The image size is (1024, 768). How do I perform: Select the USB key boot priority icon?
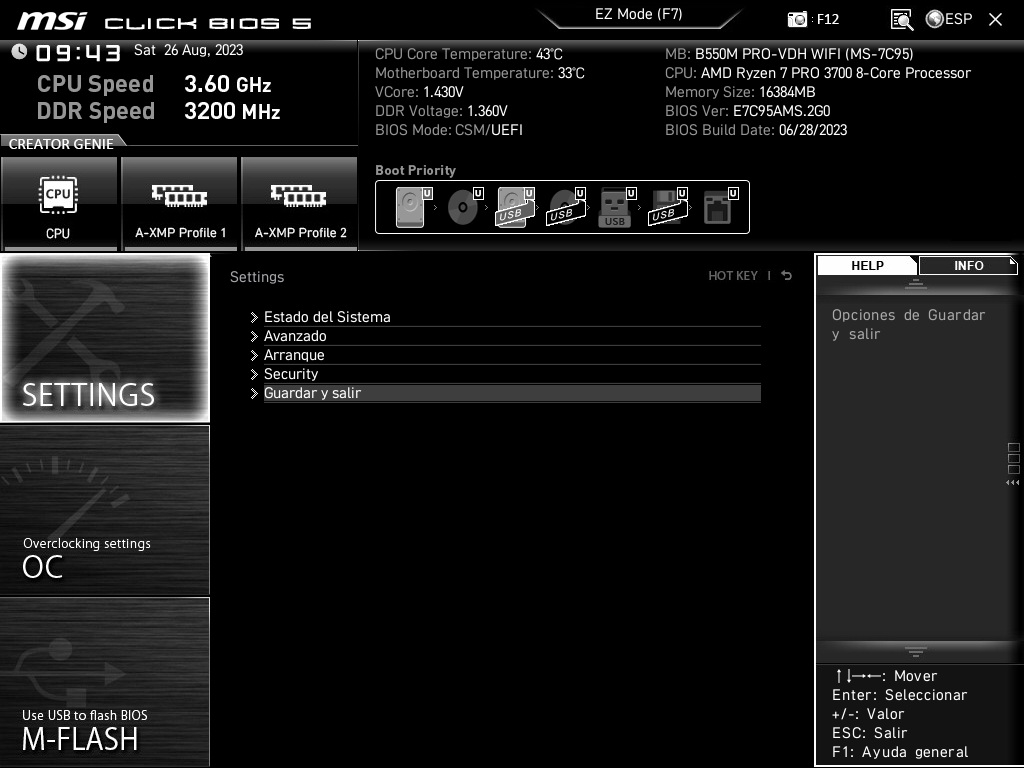[617, 207]
